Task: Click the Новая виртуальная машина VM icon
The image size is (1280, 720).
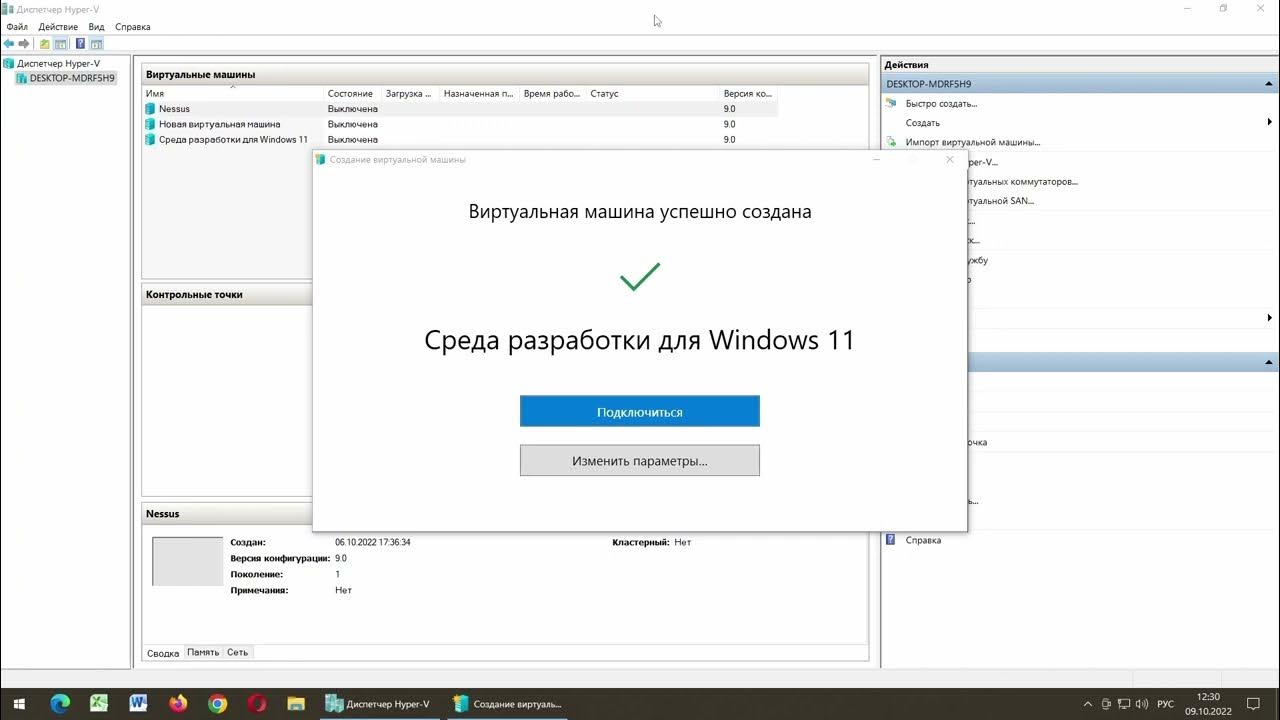Action: tap(150, 124)
